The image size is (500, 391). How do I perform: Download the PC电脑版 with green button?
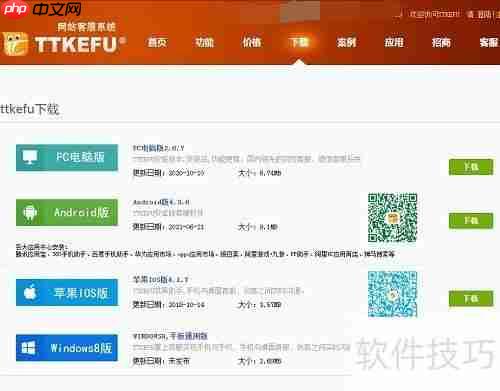(471, 167)
